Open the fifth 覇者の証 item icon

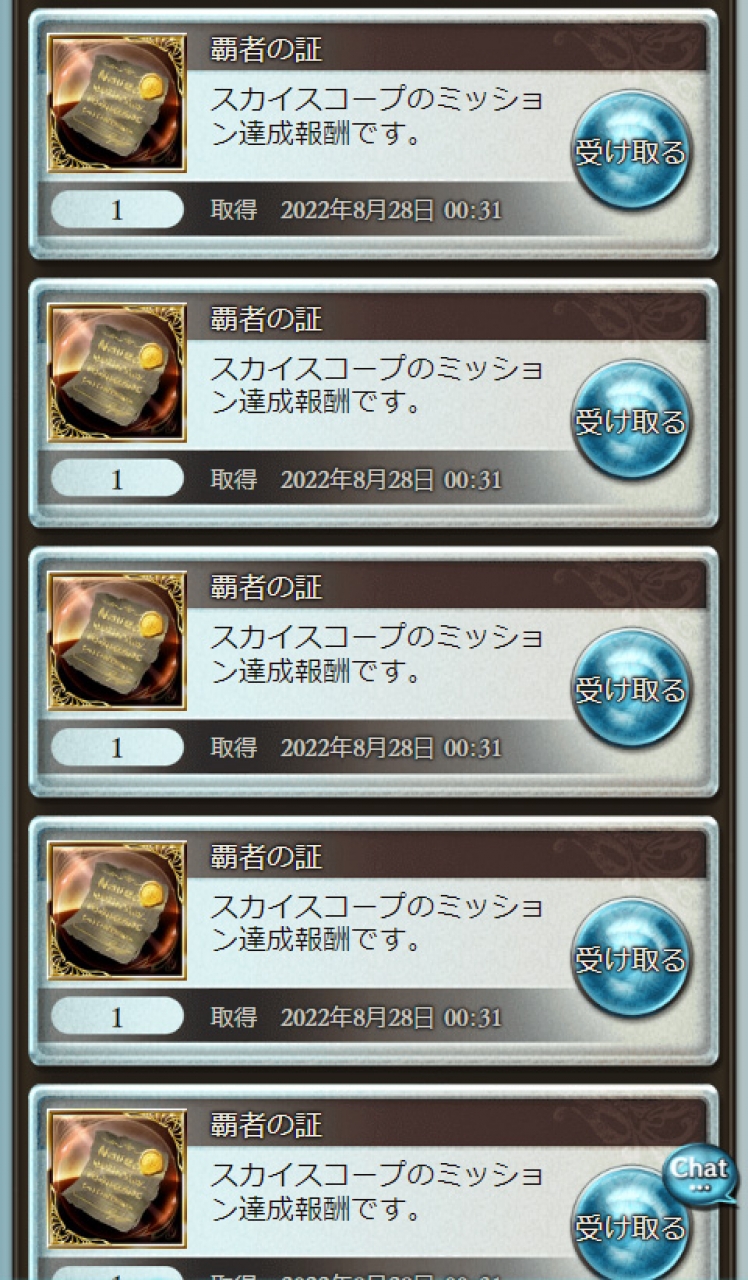click(x=117, y=1179)
